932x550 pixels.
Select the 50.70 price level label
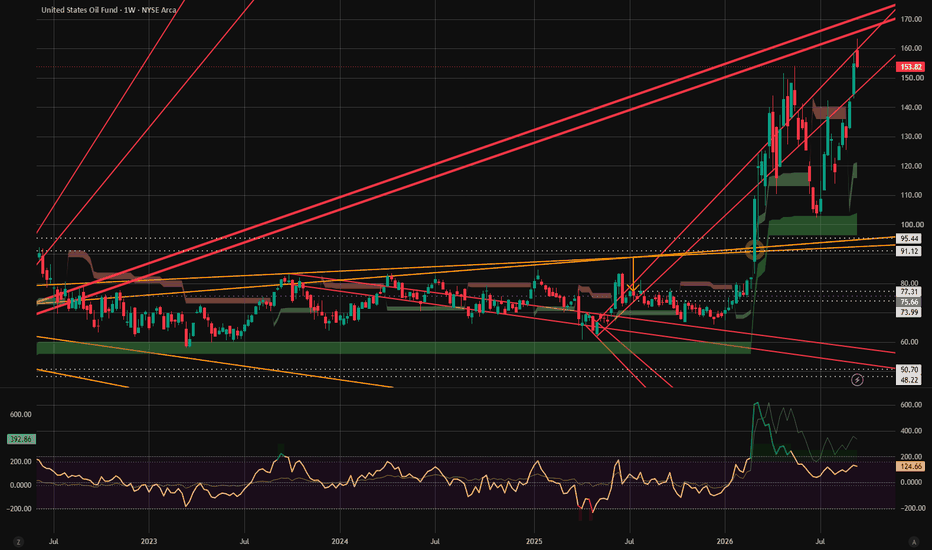coord(909,369)
